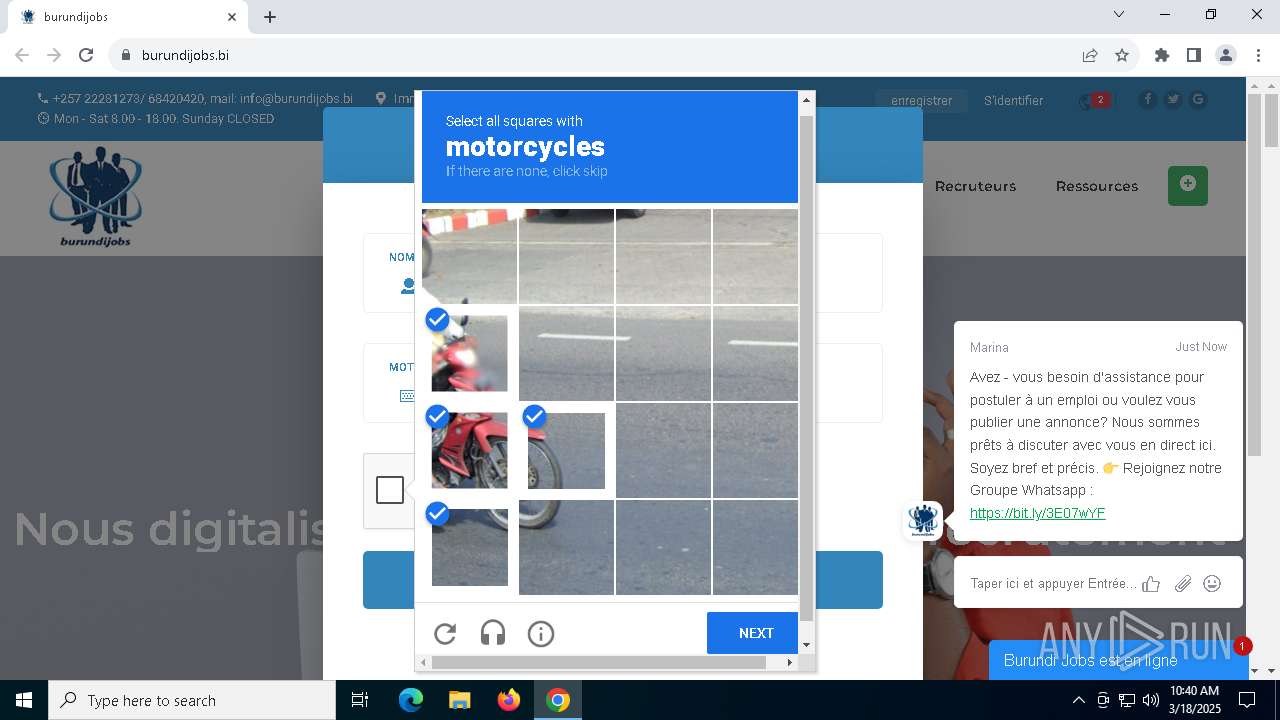
Task: Open Task View on taskbar
Action: [360, 700]
